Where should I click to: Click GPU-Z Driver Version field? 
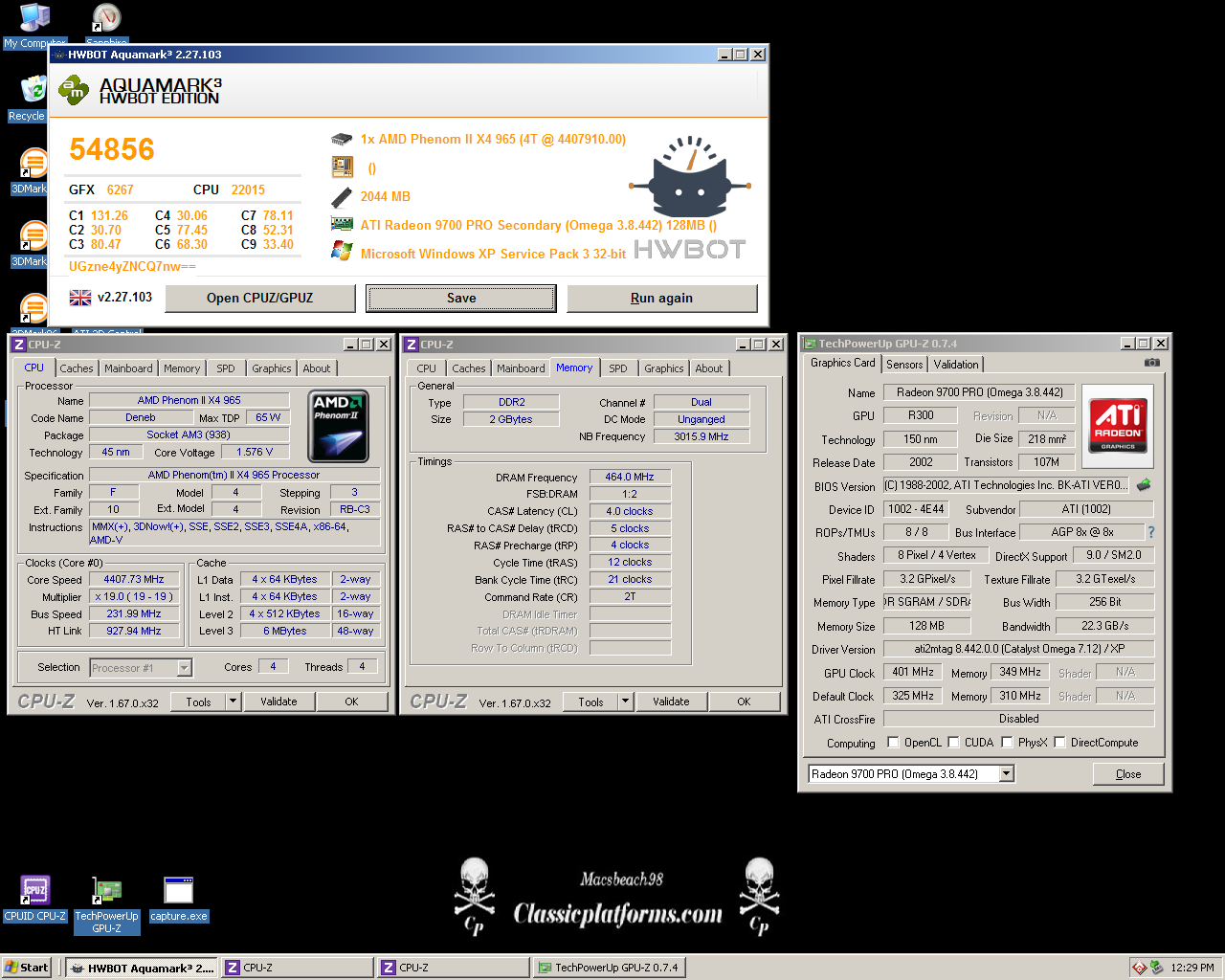click(x=1019, y=649)
